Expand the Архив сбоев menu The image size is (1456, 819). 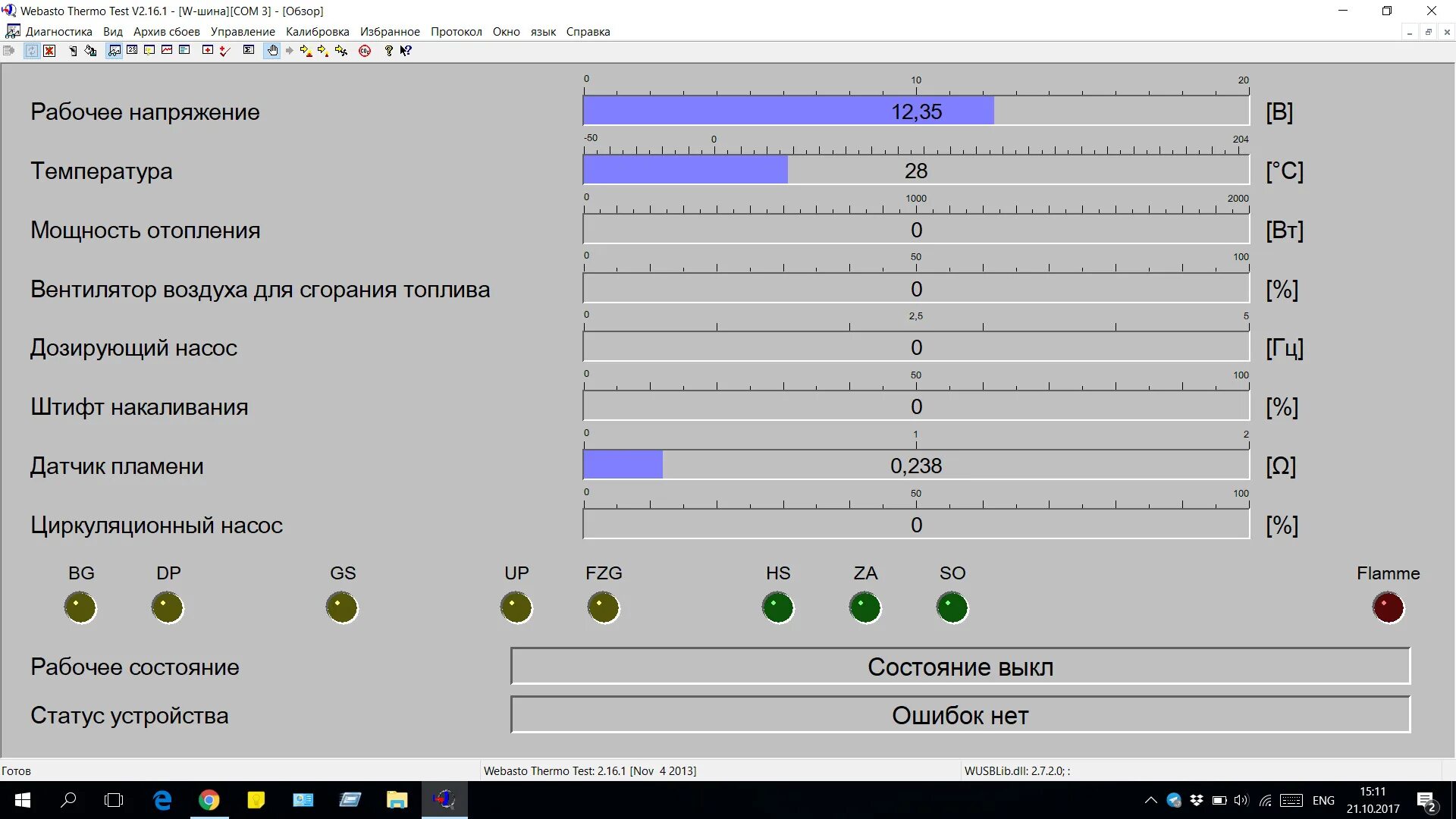click(x=166, y=32)
